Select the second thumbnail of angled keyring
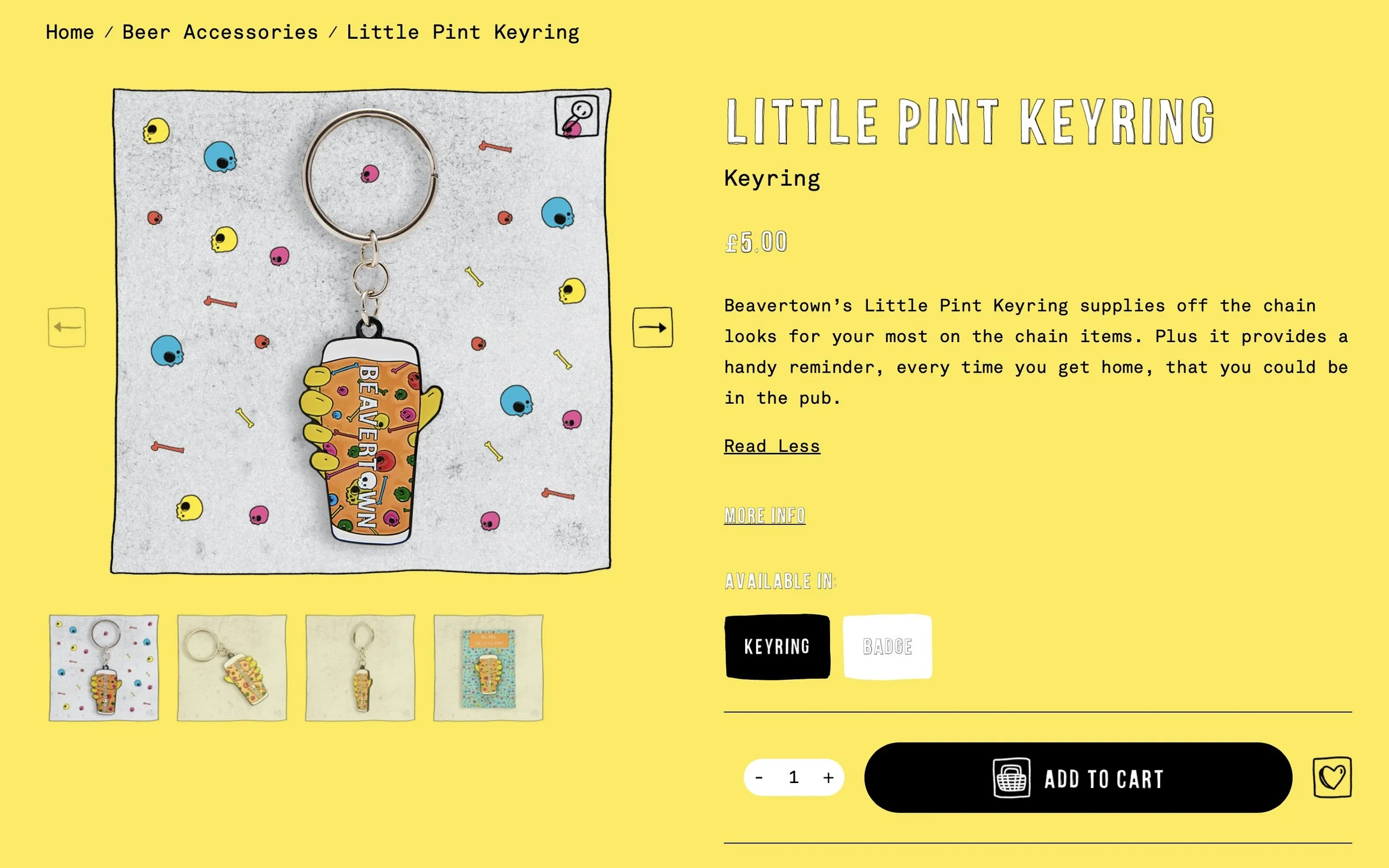 tap(232, 668)
